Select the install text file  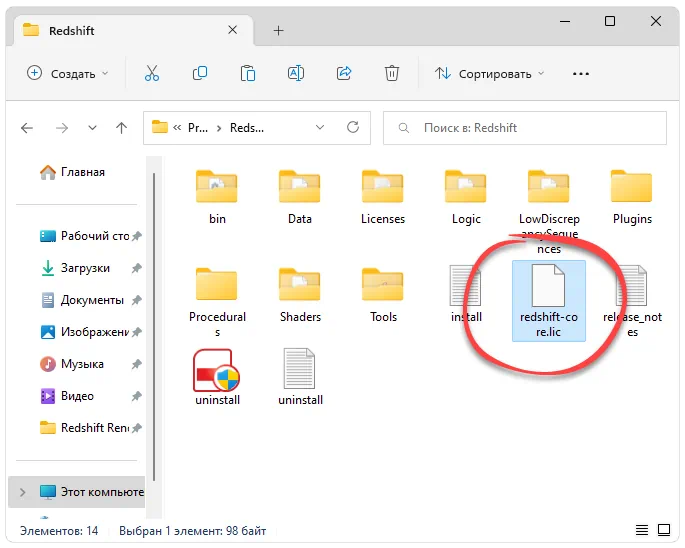466,294
